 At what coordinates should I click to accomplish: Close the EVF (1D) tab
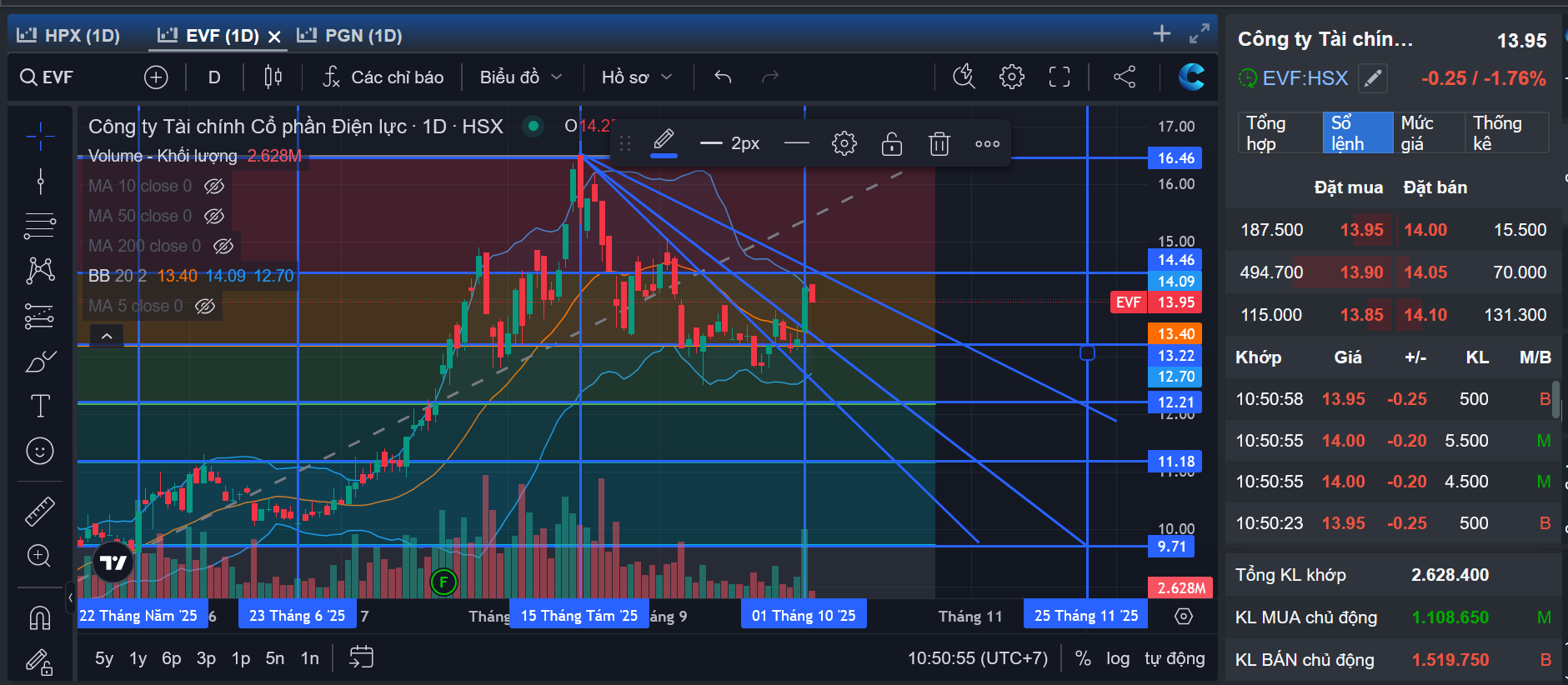tap(274, 37)
